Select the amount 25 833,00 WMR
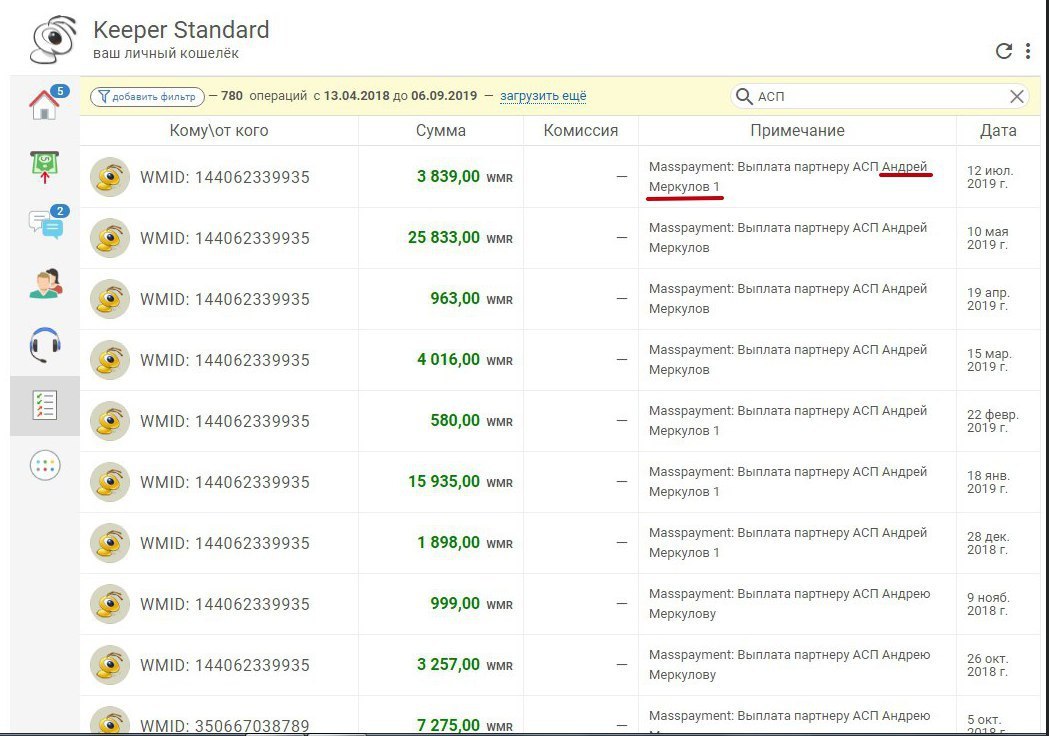This screenshot has width=1049, height=736. click(460, 238)
